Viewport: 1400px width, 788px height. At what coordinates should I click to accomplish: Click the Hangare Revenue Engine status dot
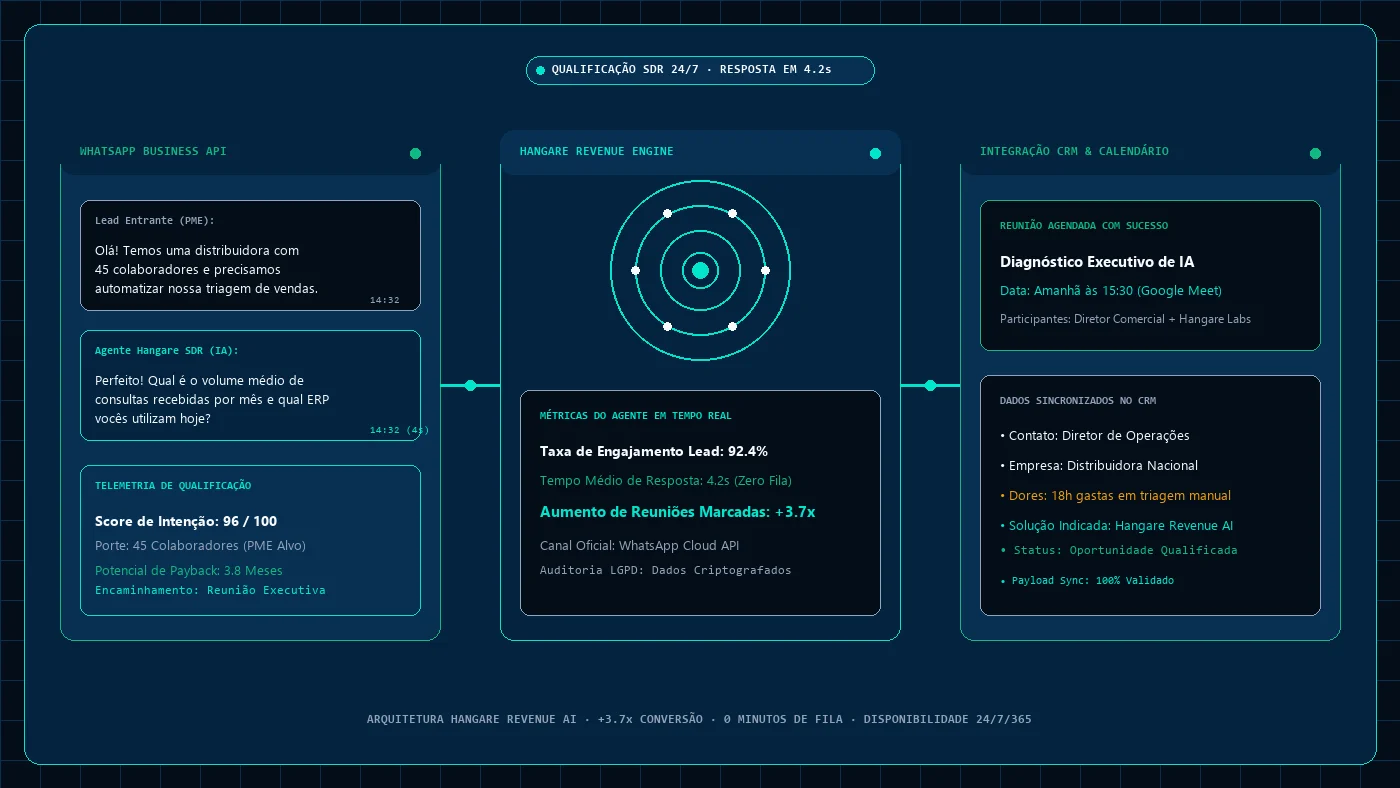[x=875, y=153]
